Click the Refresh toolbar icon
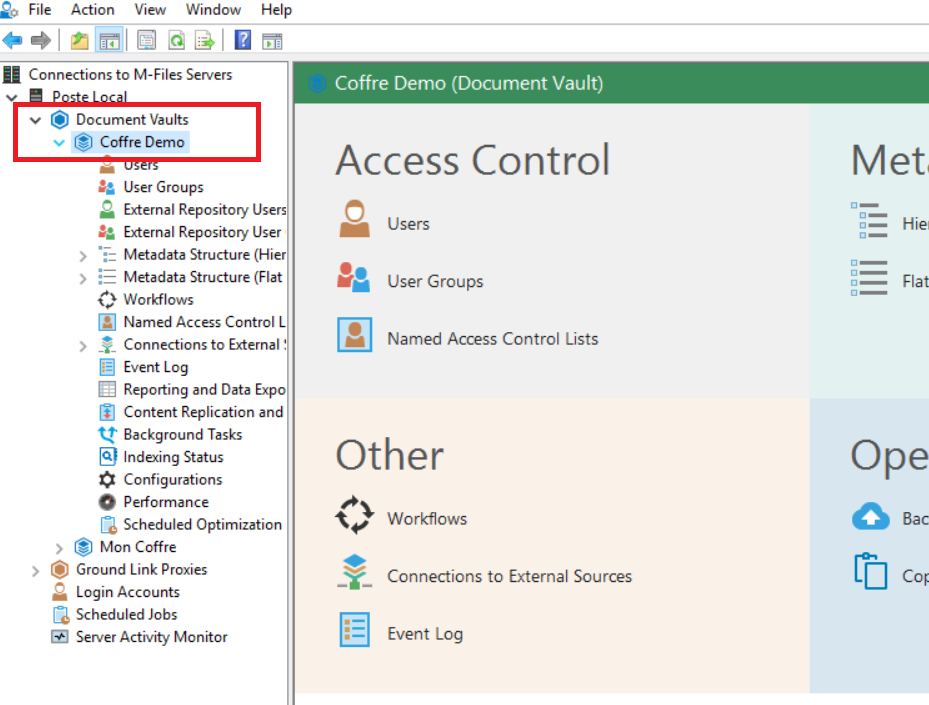Viewport: 929px width, 705px height. tap(176, 41)
